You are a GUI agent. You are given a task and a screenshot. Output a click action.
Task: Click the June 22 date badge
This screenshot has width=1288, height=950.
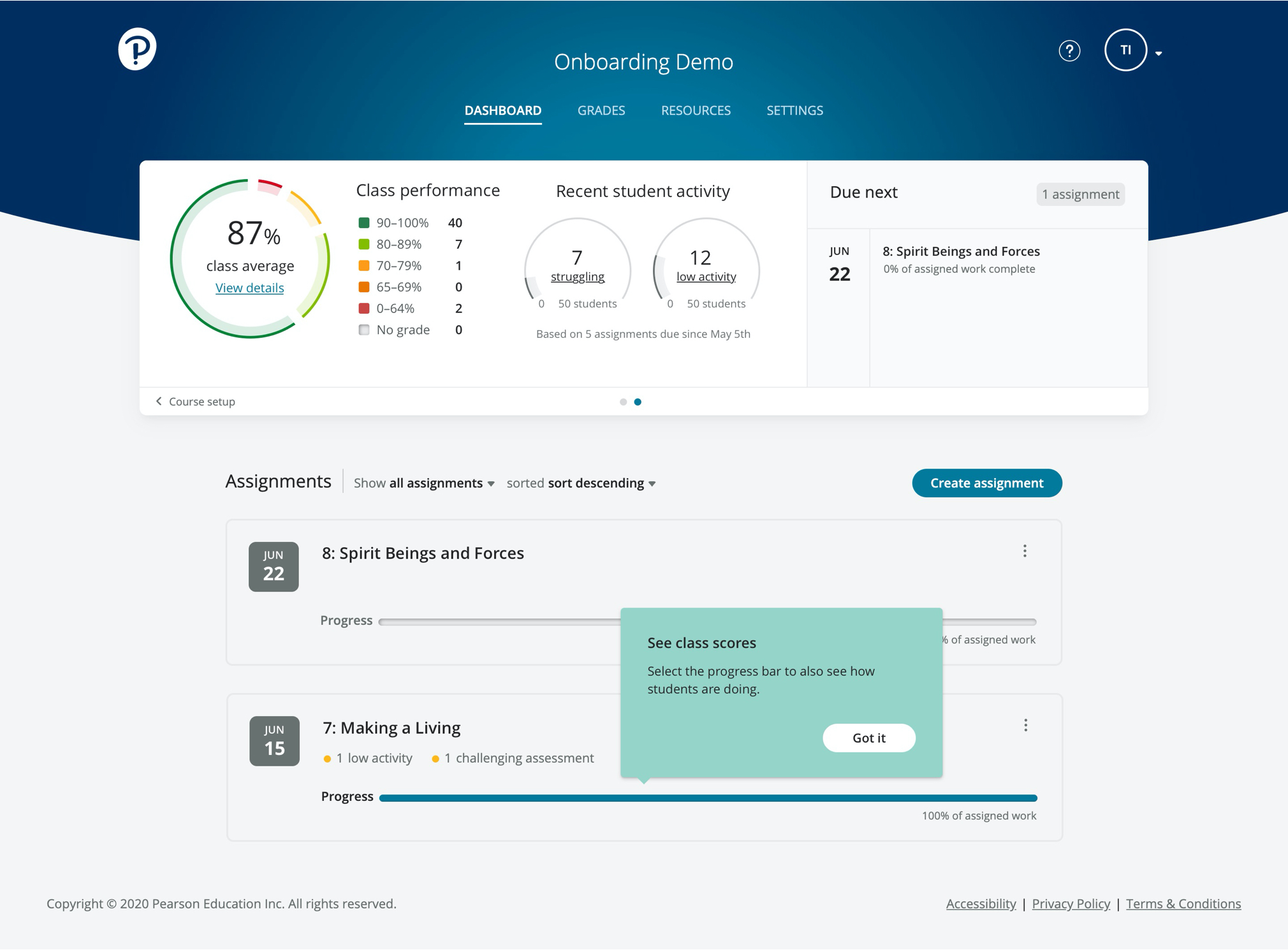pyautogui.click(x=274, y=566)
